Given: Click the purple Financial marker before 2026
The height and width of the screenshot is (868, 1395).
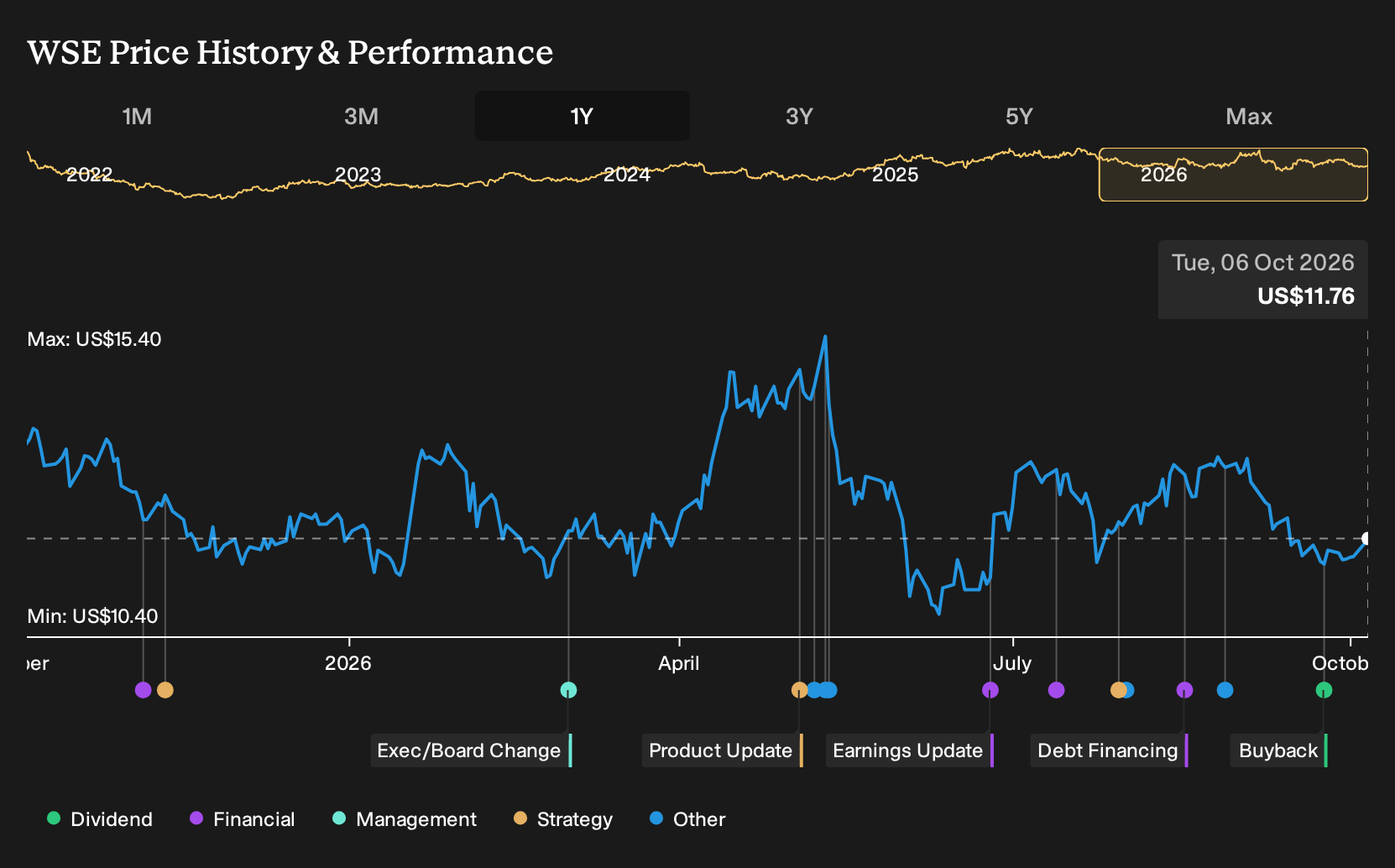Looking at the screenshot, I should click(x=144, y=690).
